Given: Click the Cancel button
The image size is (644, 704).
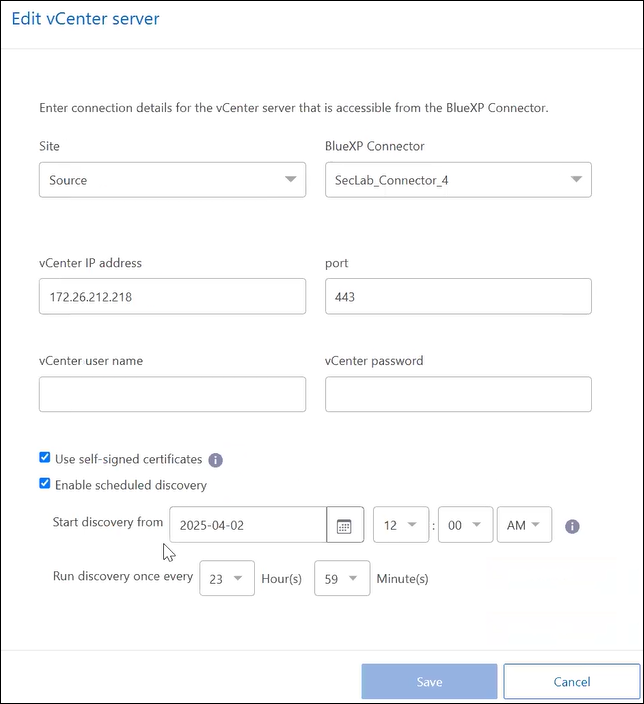Looking at the screenshot, I should [571, 682].
